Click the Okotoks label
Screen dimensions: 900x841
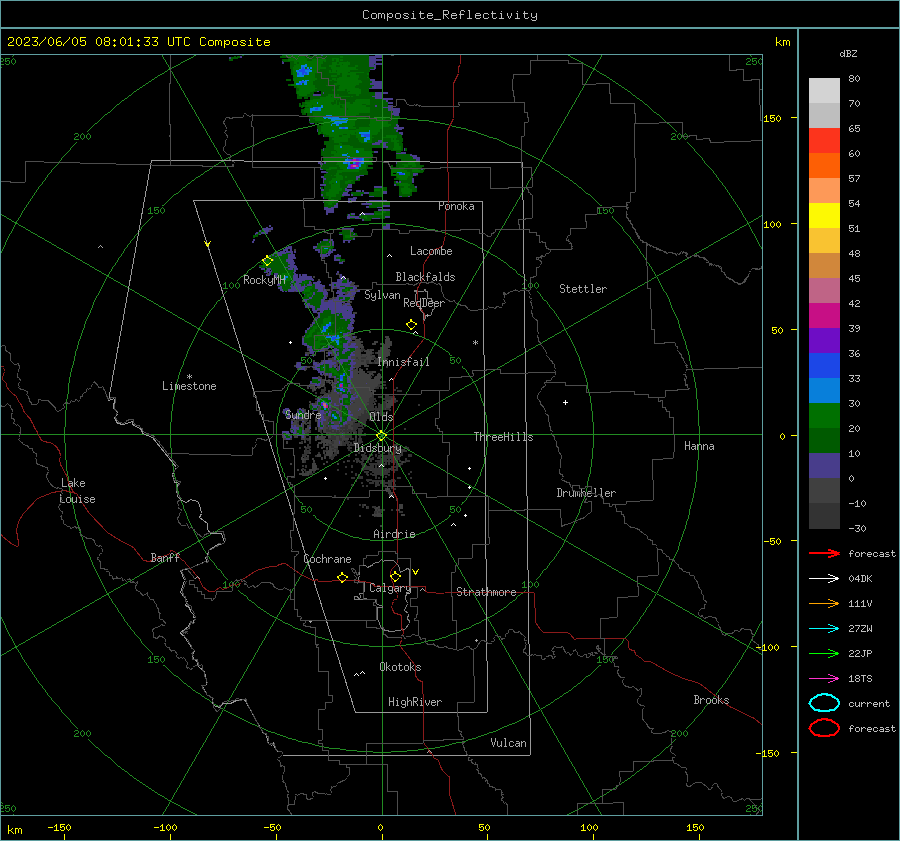click(400, 667)
